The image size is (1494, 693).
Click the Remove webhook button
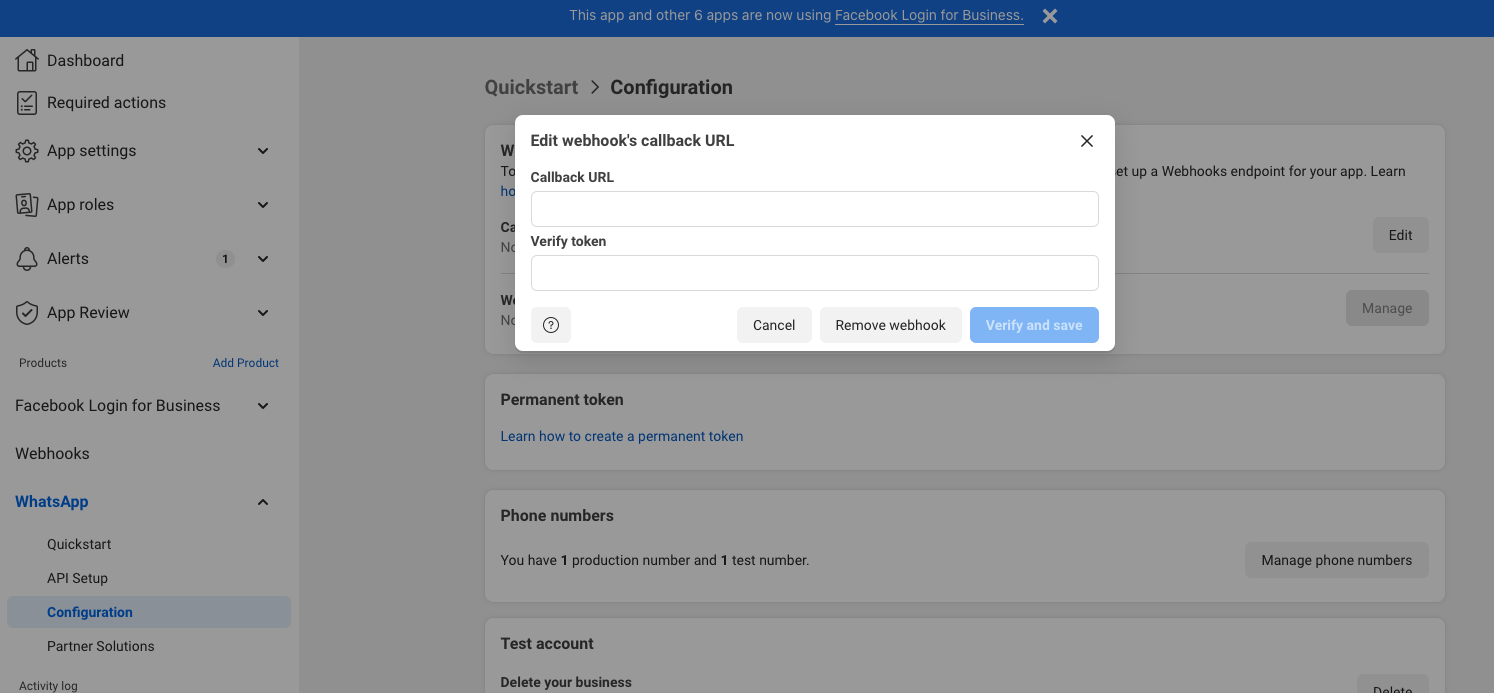890,325
